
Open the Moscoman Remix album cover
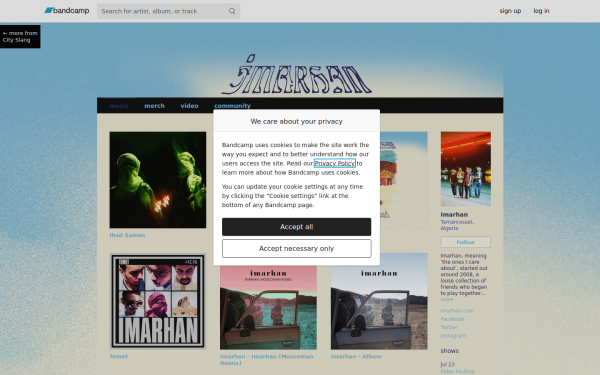pos(268,307)
